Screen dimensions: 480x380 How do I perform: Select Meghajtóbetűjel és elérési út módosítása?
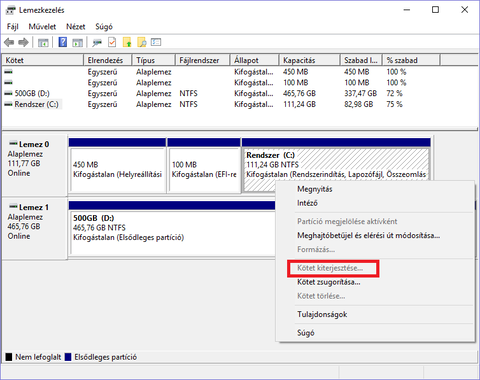(x=375, y=235)
